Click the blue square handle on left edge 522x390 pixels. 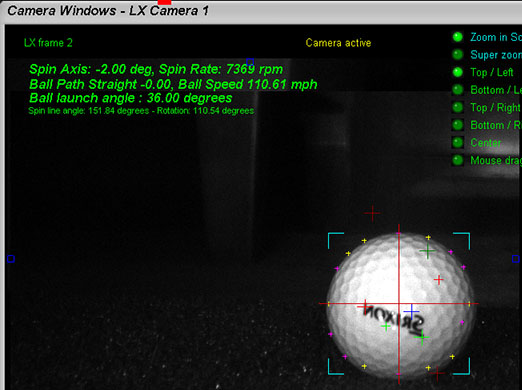coord(11,259)
